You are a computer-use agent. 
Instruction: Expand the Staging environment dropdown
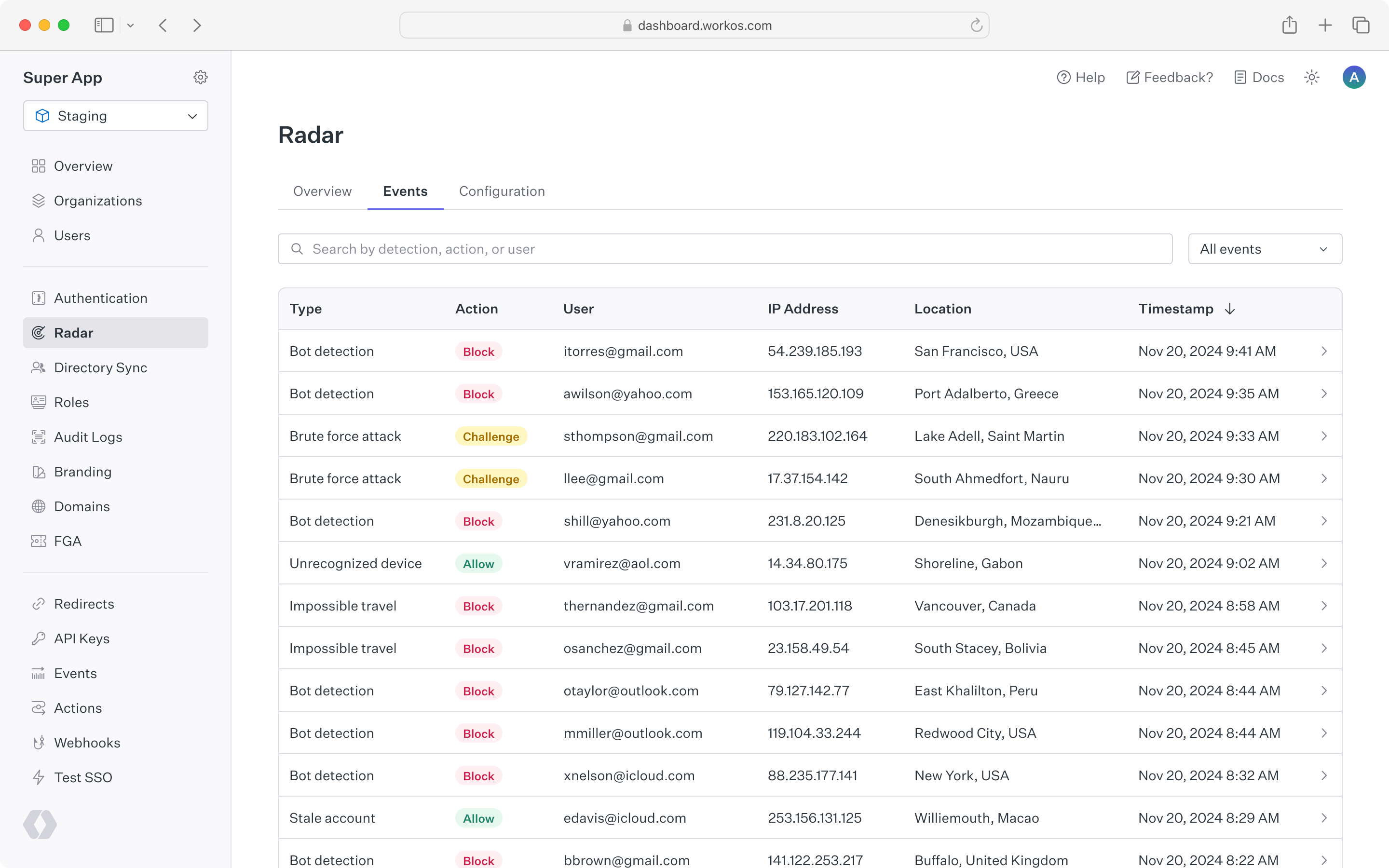(x=116, y=116)
